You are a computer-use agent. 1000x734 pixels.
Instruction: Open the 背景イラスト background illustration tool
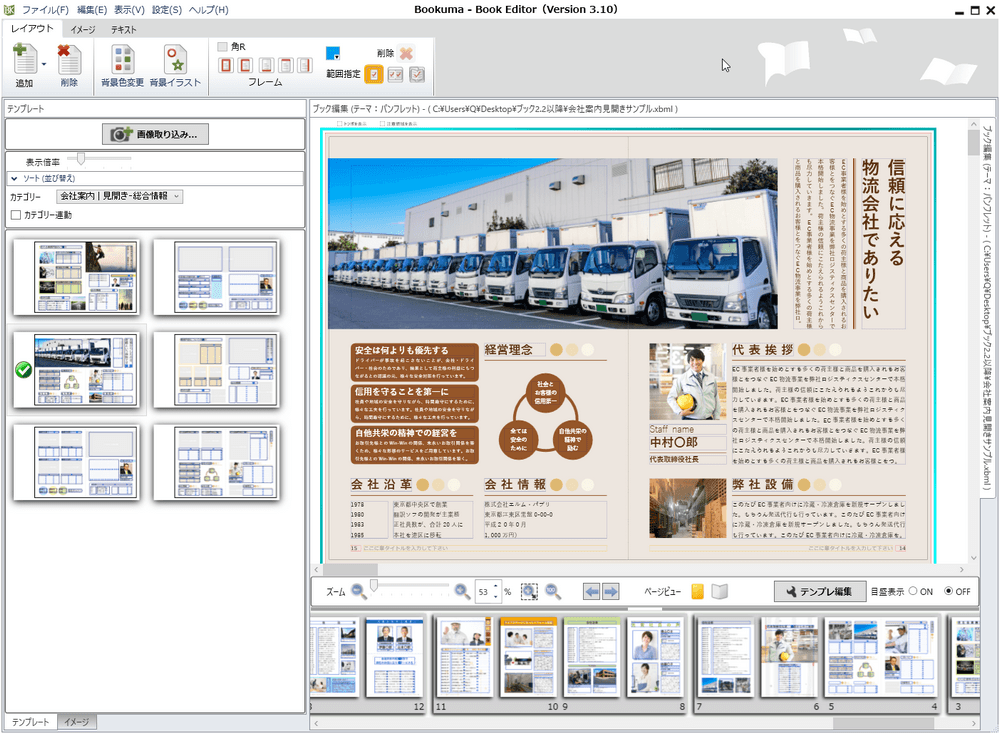[x=175, y=60]
